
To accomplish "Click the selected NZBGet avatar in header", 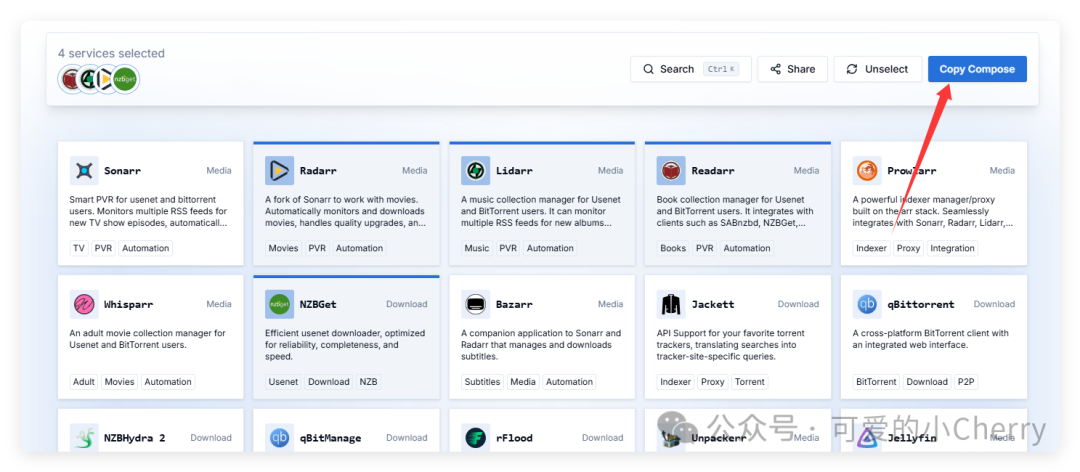I will (x=125, y=80).
